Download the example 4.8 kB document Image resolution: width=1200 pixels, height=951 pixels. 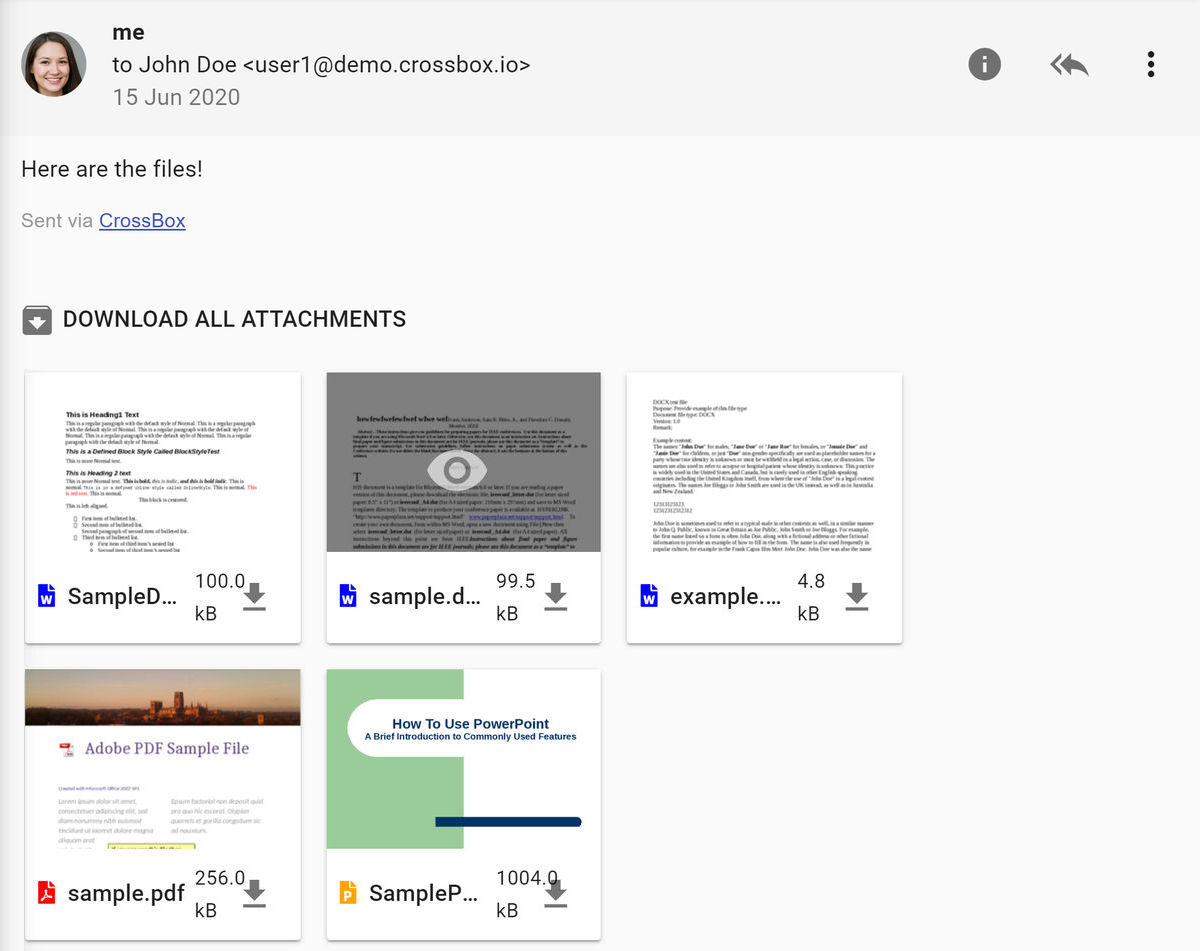[x=857, y=596]
